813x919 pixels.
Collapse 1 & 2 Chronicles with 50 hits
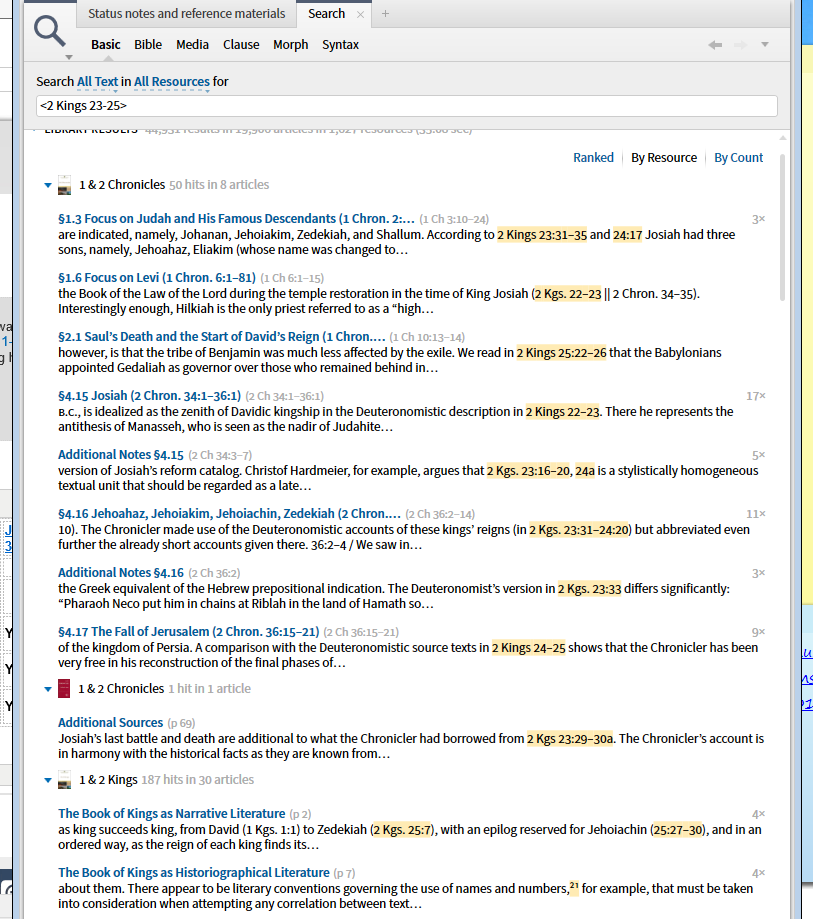point(48,185)
